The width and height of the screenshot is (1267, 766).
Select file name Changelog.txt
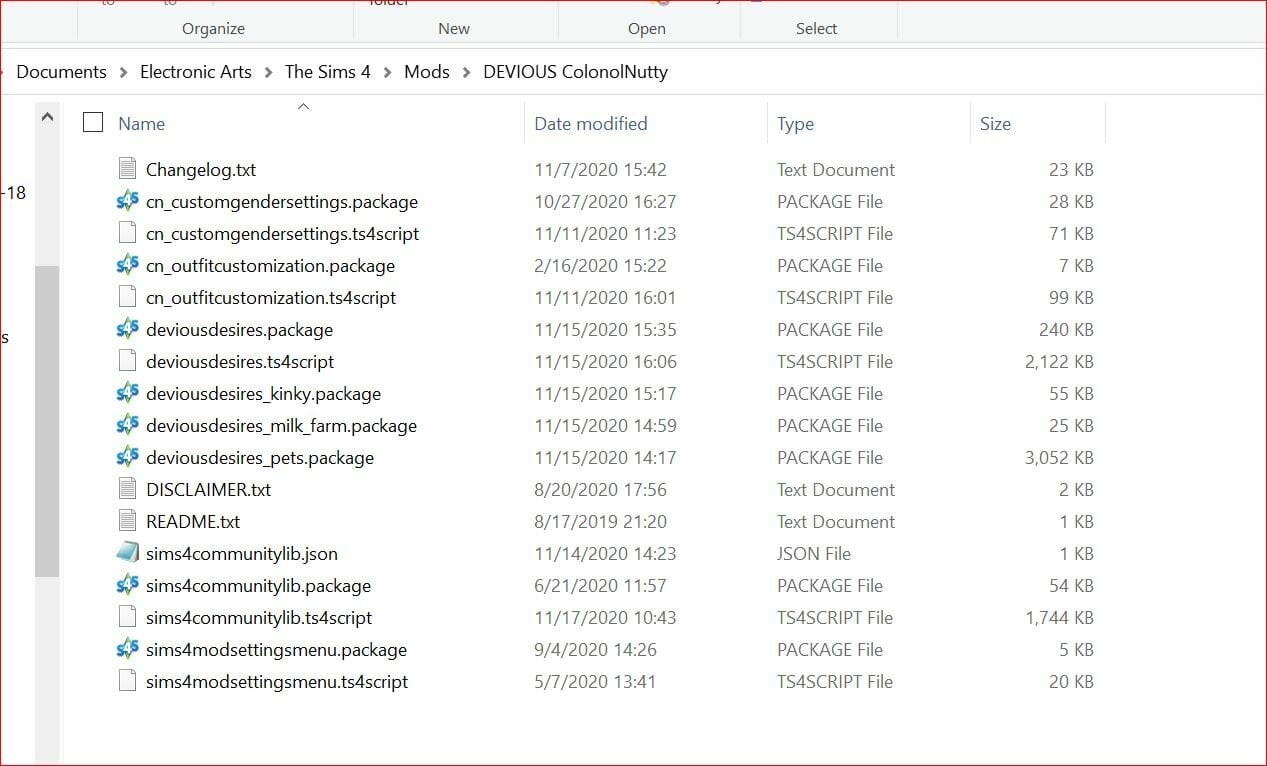201,170
